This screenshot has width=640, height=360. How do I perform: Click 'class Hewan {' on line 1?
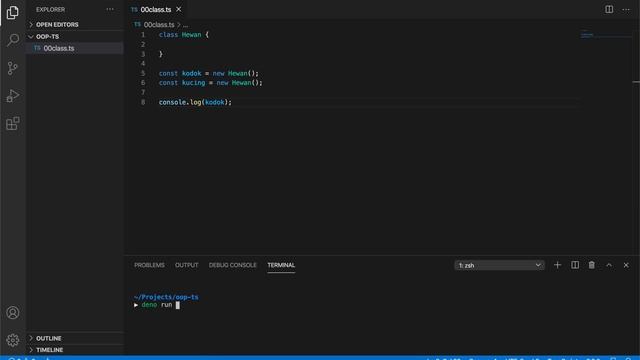[184, 35]
